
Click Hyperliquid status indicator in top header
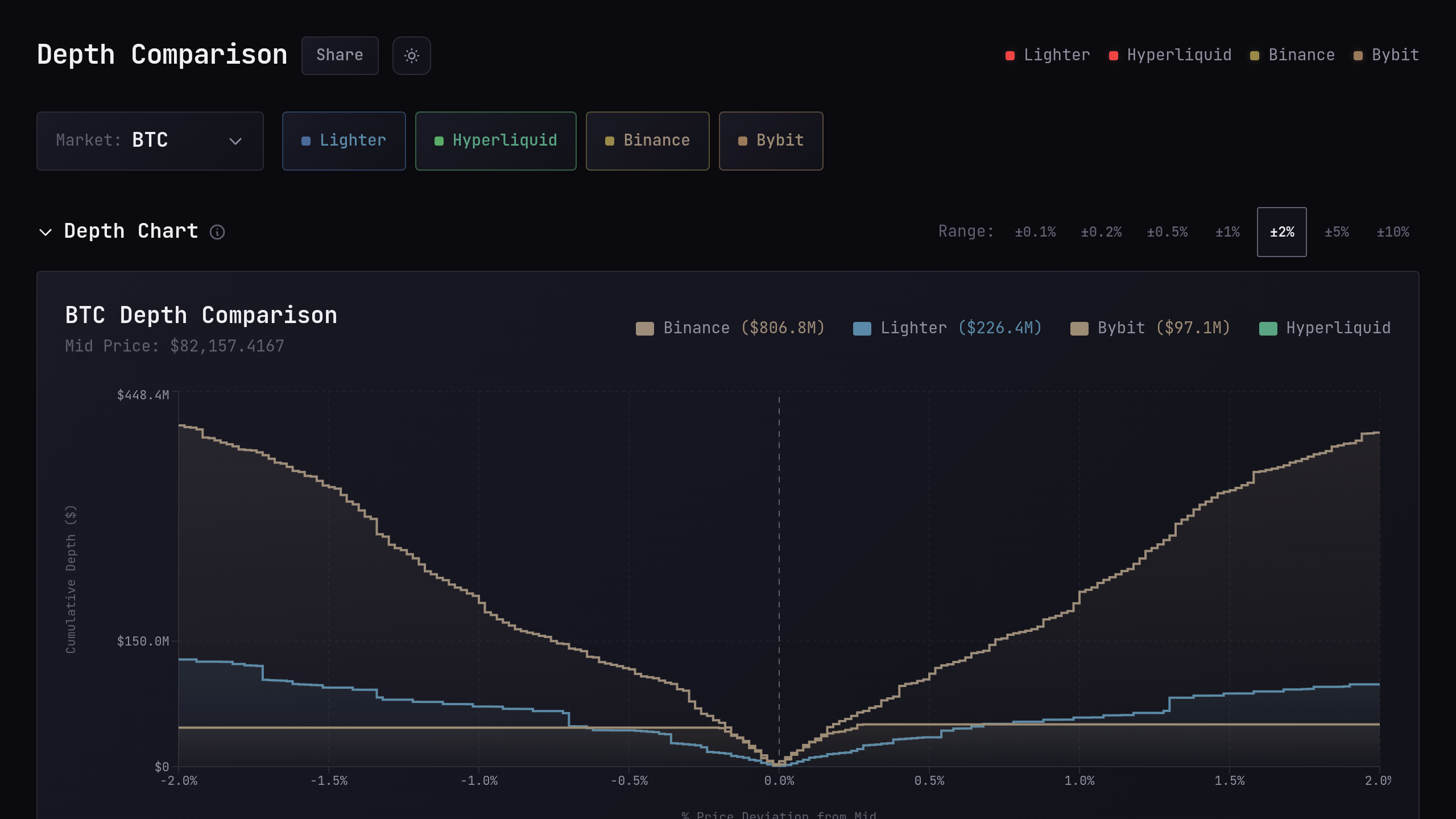(x=1170, y=55)
